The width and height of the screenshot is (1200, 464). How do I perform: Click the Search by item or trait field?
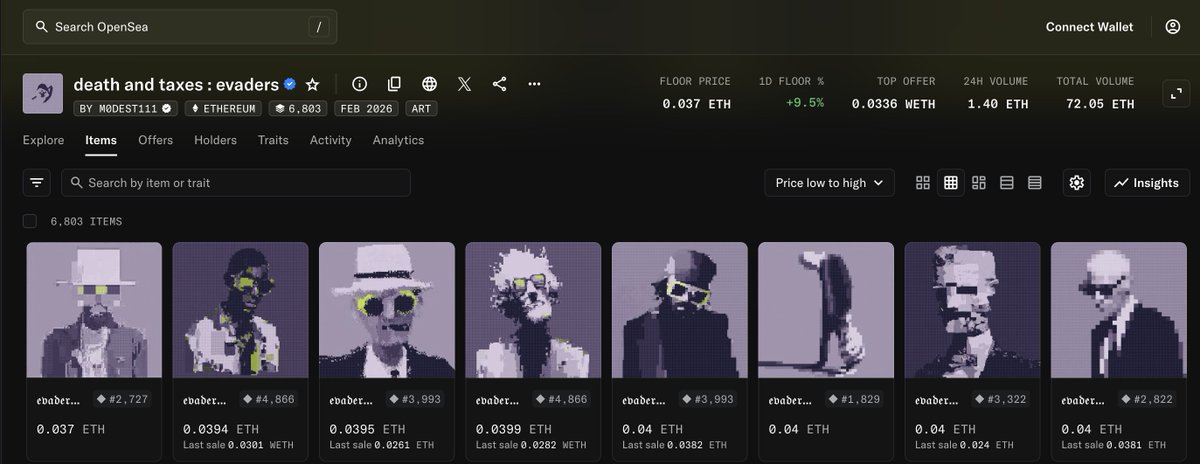[x=236, y=183]
